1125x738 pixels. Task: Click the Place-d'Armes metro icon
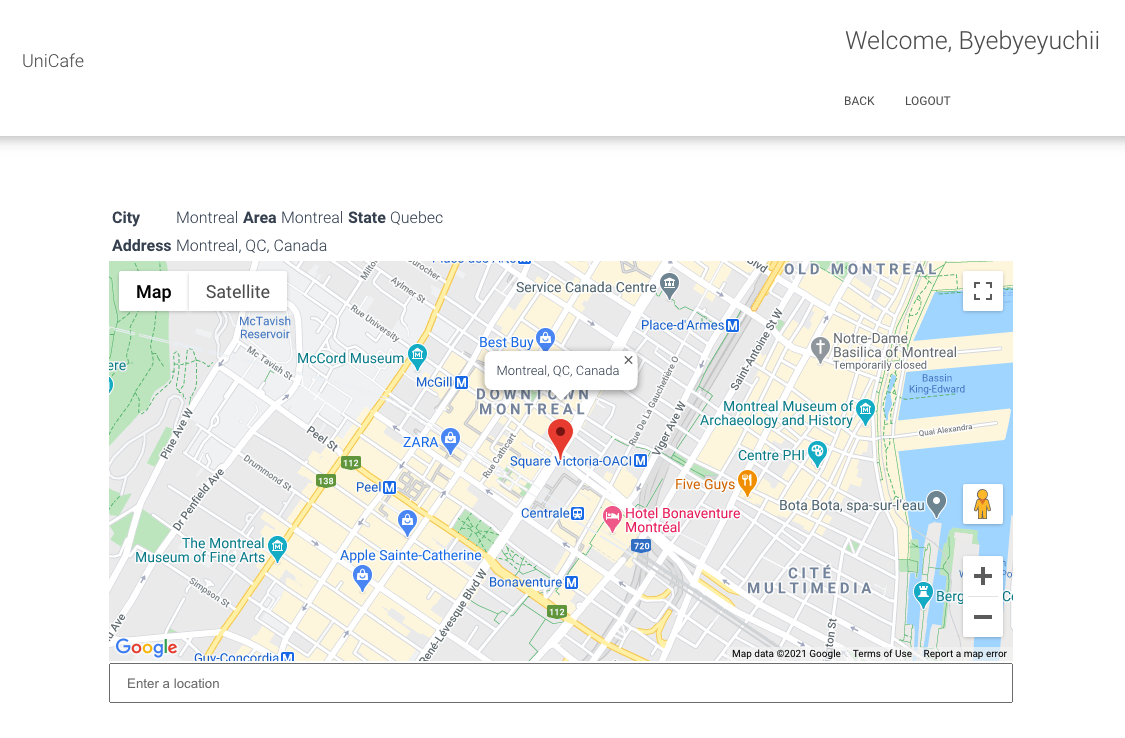click(733, 325)
